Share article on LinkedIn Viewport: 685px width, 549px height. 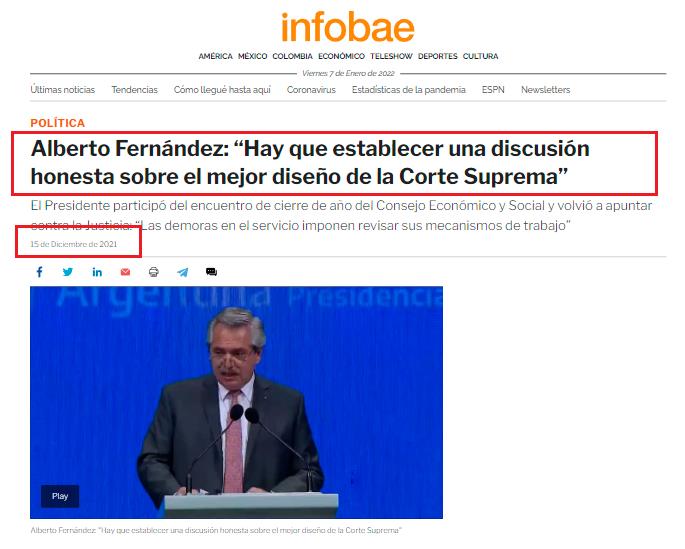click(97, 272)
